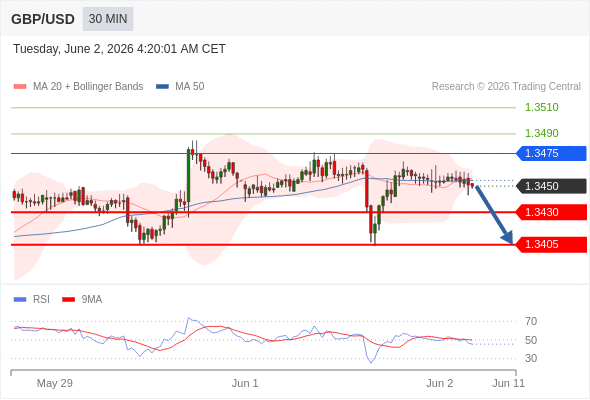Click the date line 'Tuesday, June 2, 2026 4:20:01 AM CET'

click(x=119, y=49)
